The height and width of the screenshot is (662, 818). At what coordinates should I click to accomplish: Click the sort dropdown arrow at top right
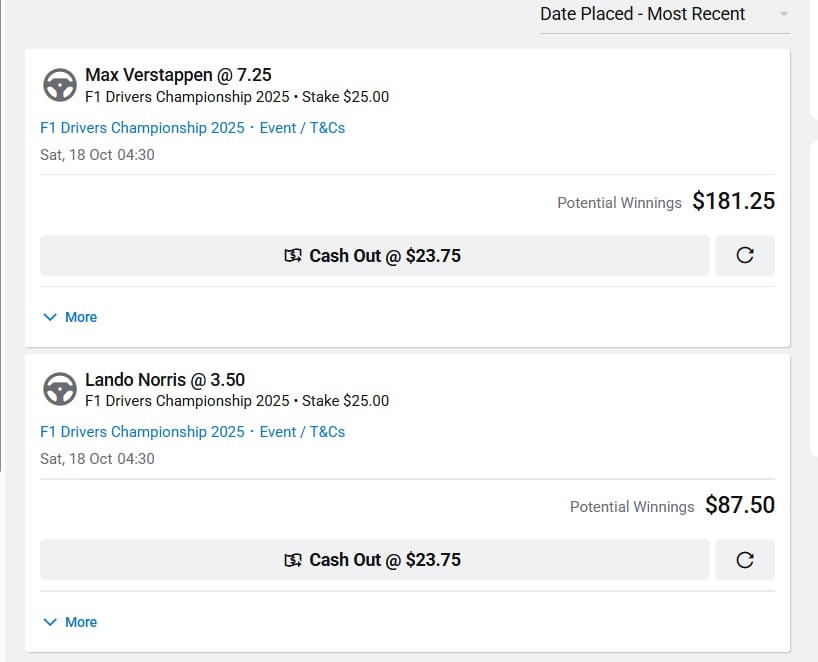(x=784, y=14)
